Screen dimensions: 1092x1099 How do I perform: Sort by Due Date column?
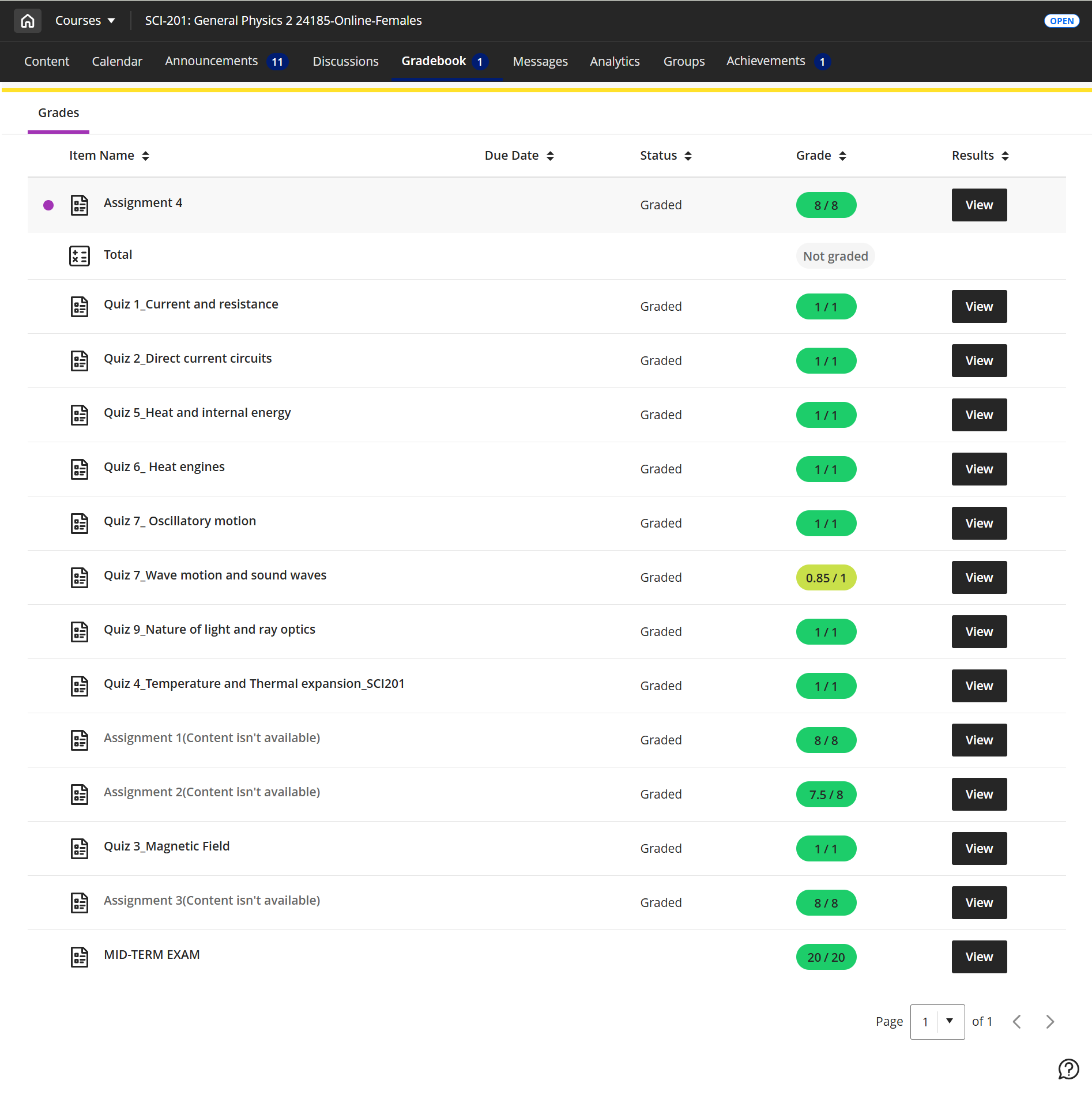click(x=519, y=156)
